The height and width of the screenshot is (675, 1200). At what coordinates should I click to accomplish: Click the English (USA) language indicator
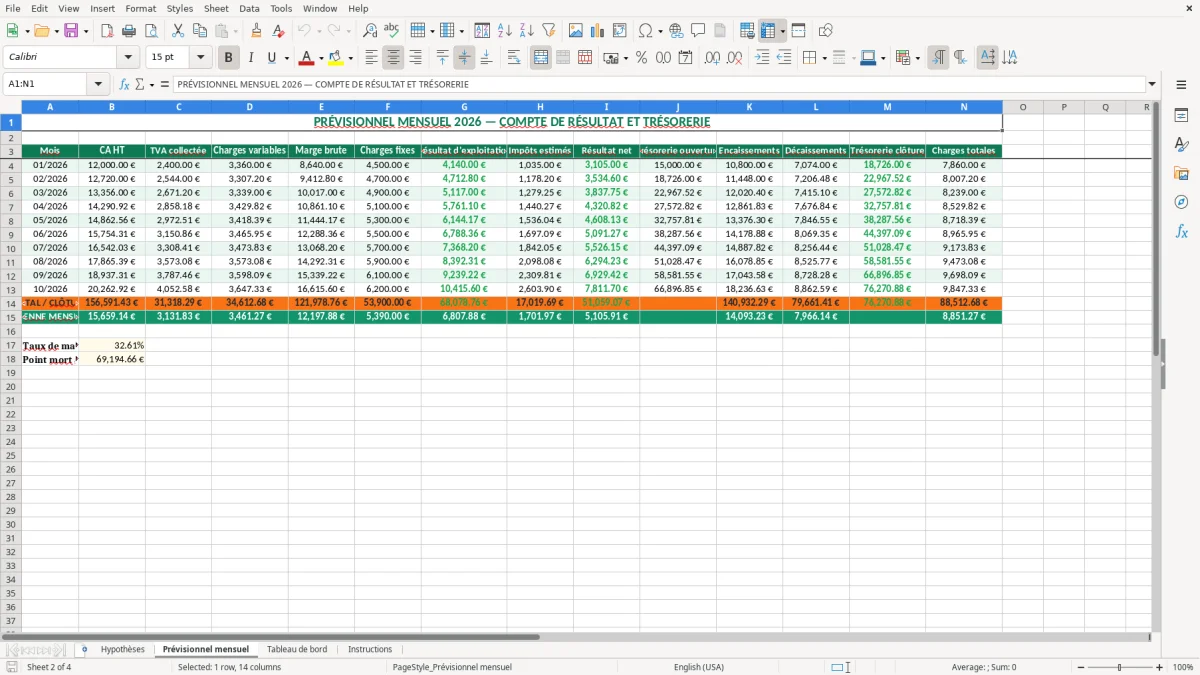point(699,667)
